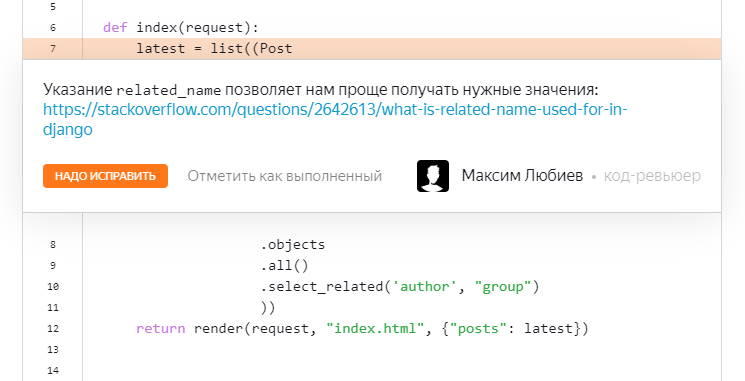This screenshot has height=381, width=745.
Task: Click the 'def index(request):' code line
Action: [181, 28]
